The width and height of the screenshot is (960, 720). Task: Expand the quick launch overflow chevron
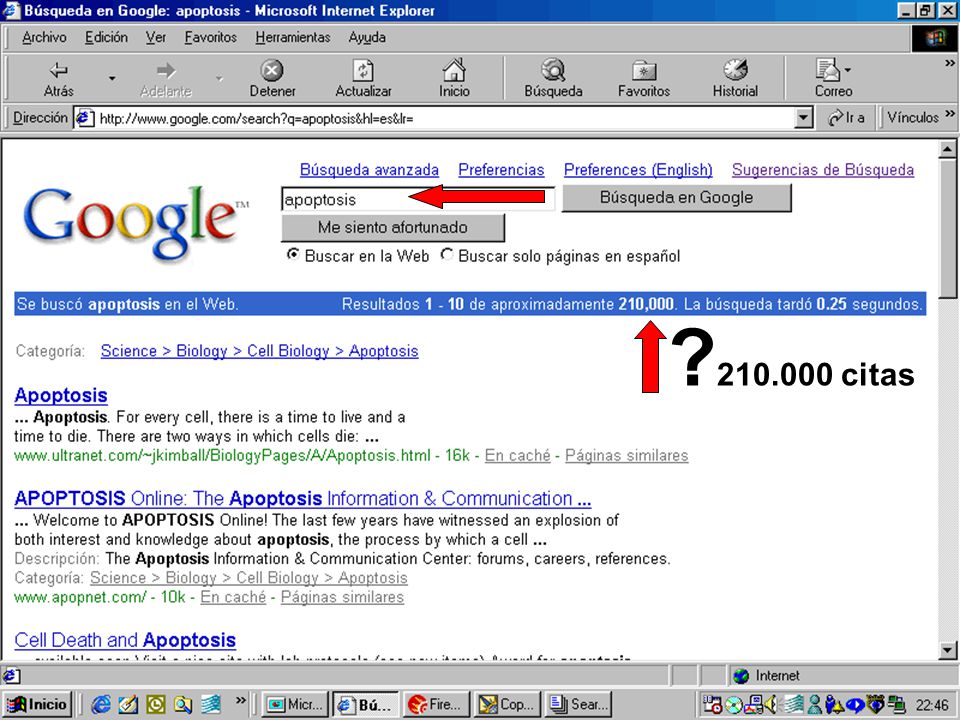pyautogui.click(x=241, y=700)
